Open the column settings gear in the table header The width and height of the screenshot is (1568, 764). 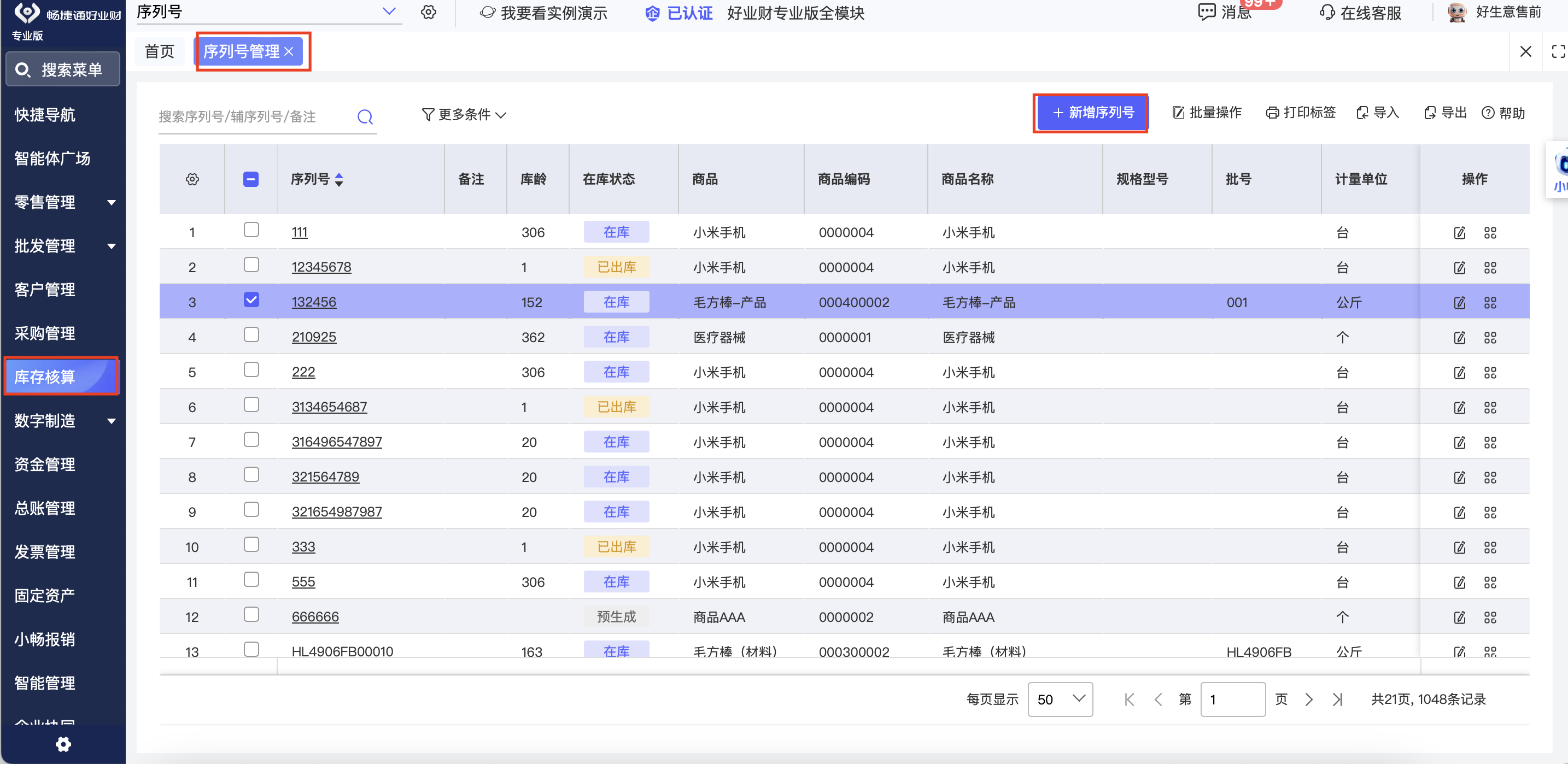point(192,179)
